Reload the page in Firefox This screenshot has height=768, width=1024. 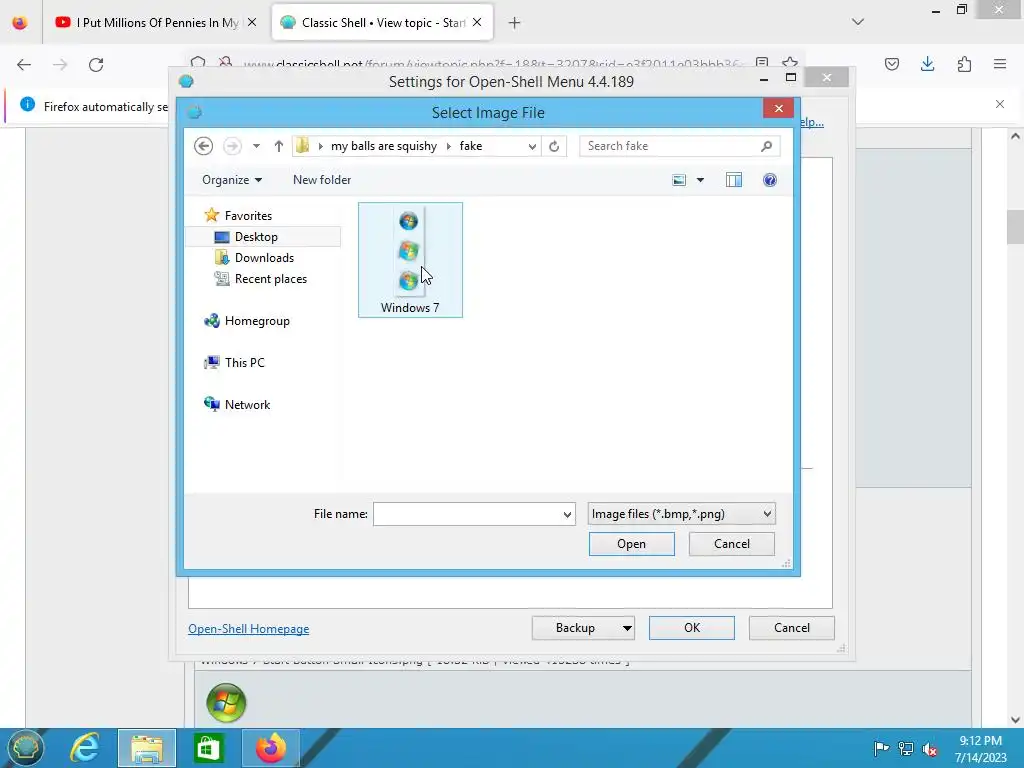[x=96, y=65]
